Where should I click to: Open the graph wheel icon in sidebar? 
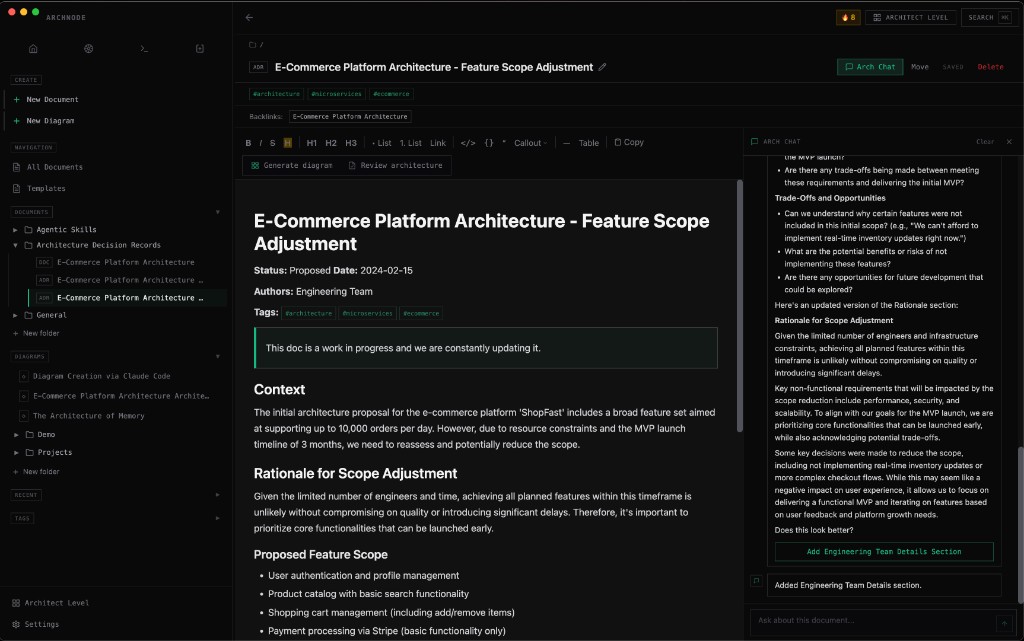point(89,48)
